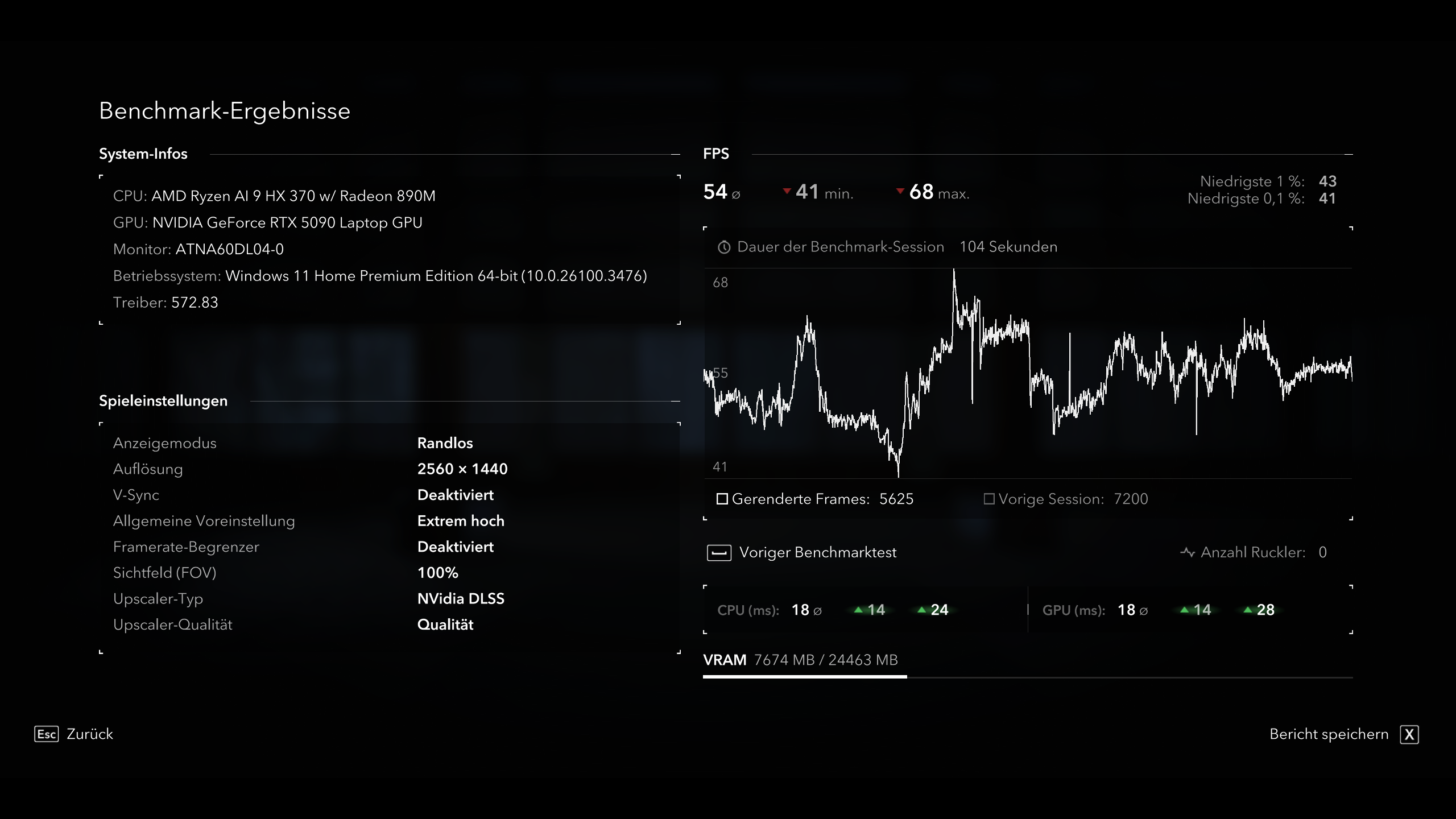
Task: Click Zurück to go back
Action: click(x=89, y=734)
